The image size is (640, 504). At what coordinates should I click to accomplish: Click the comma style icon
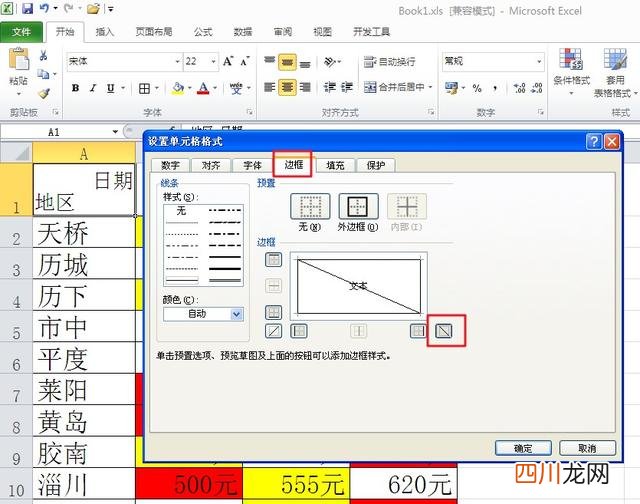(495, 88)
